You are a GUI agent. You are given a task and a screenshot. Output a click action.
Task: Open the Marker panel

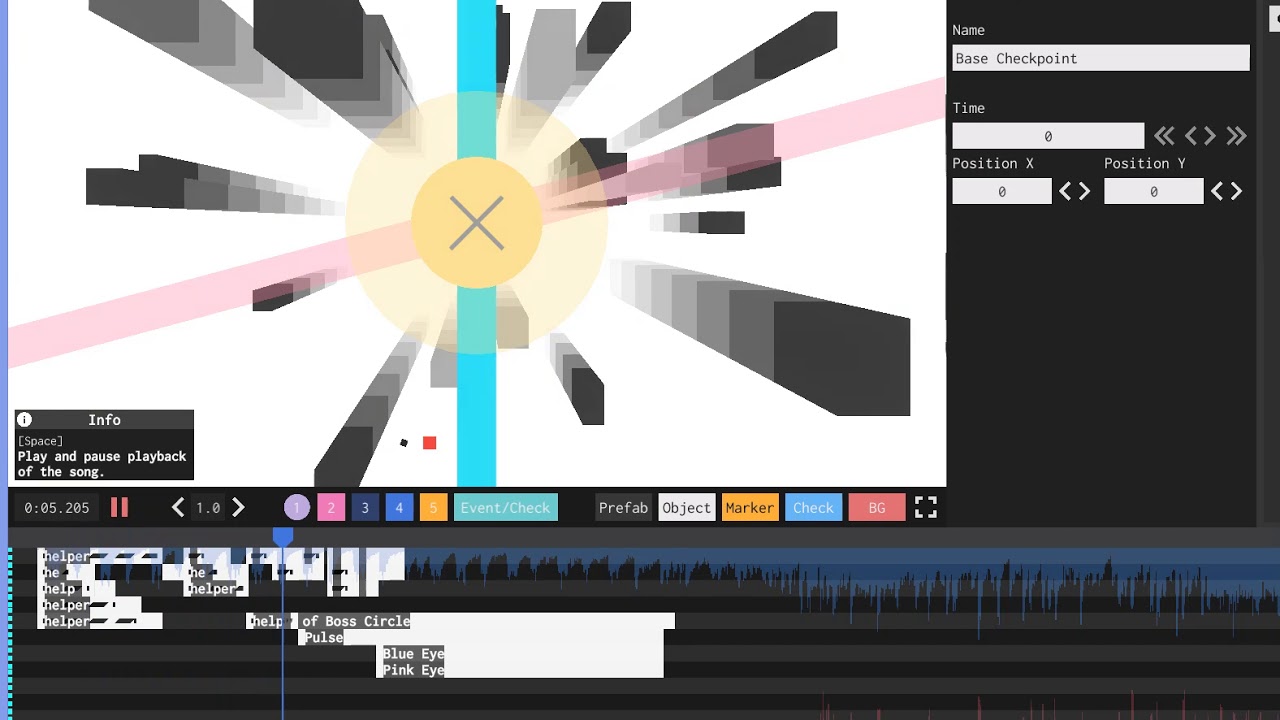coord(749,508)
